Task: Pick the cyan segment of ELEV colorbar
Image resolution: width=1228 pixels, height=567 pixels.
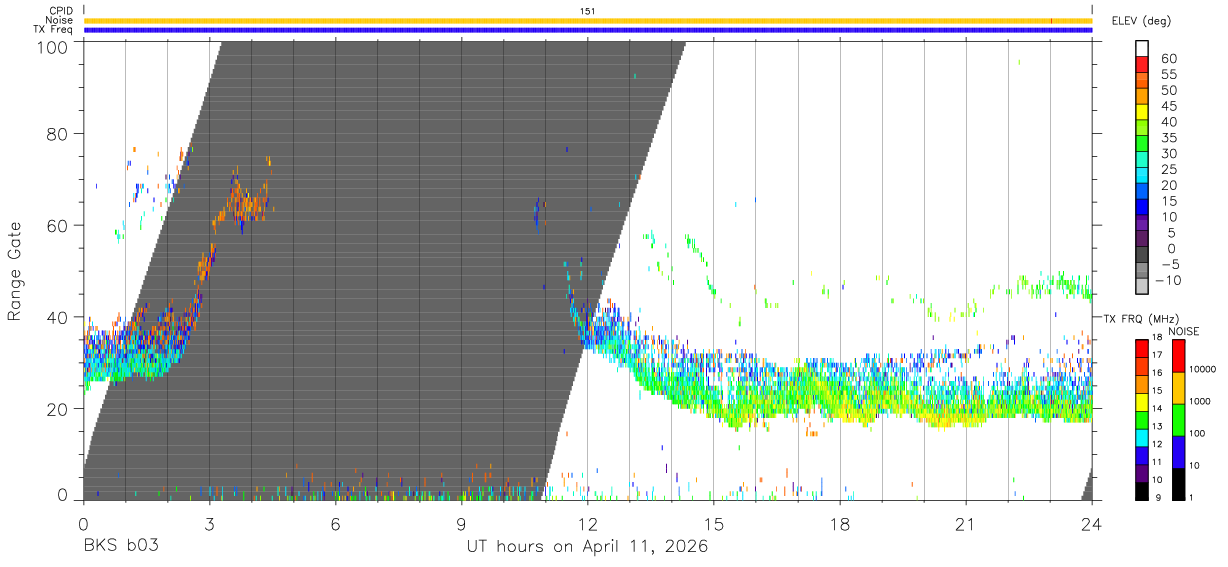Action: tap(1142, 175)
